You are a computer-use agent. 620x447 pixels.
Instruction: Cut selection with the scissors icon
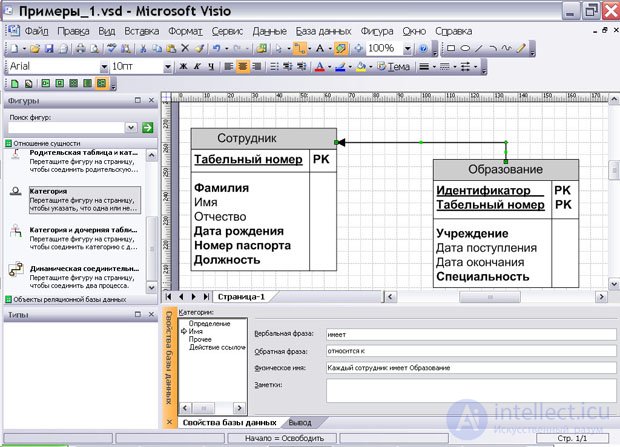[x=143, y=49]
